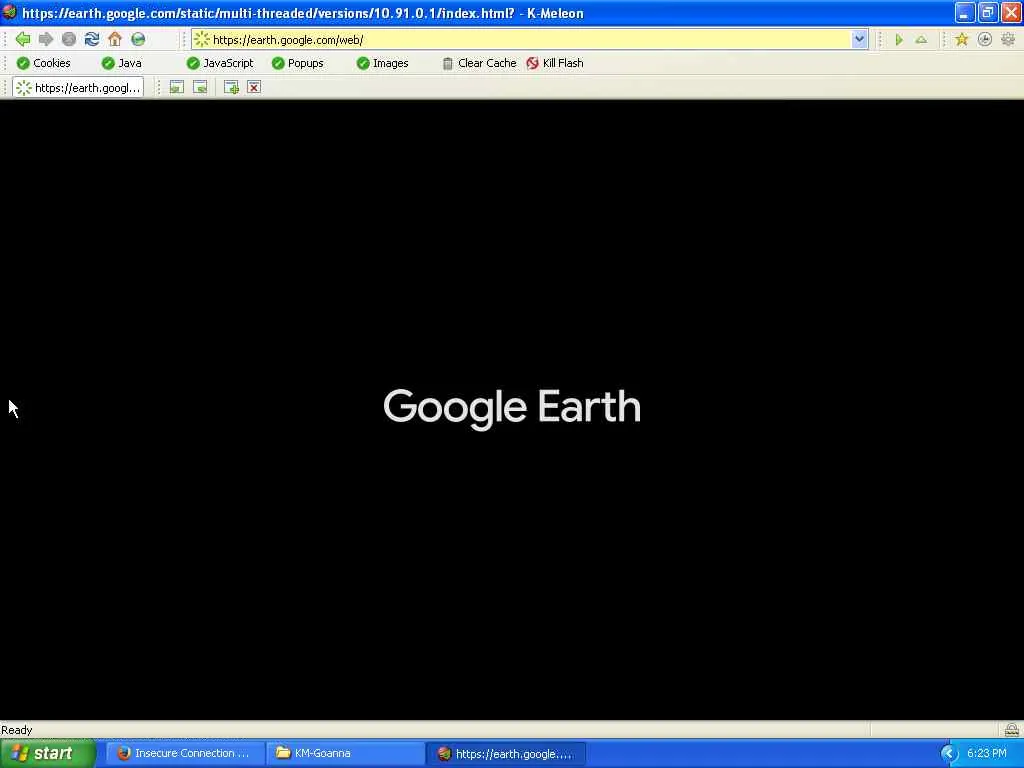Reload the page with the Reload icon
The height and width of the screenshot is (768, 1024).
[91, 39]
